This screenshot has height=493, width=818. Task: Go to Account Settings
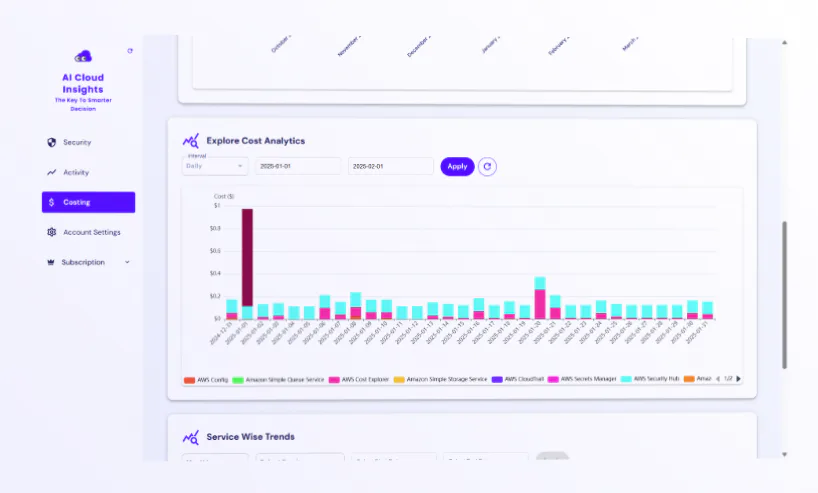pyautogui.click(x=88, y=232)
